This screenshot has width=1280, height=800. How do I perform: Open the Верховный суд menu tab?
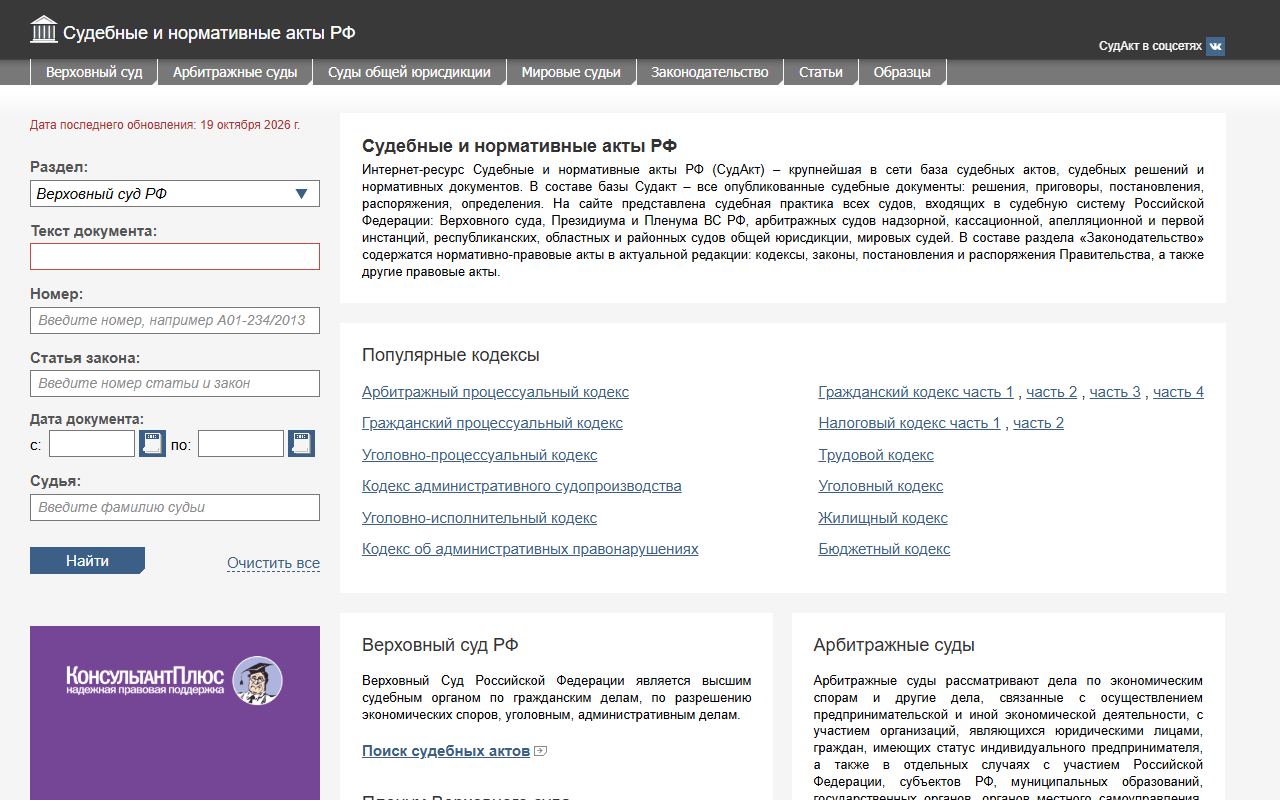[94, 72]
